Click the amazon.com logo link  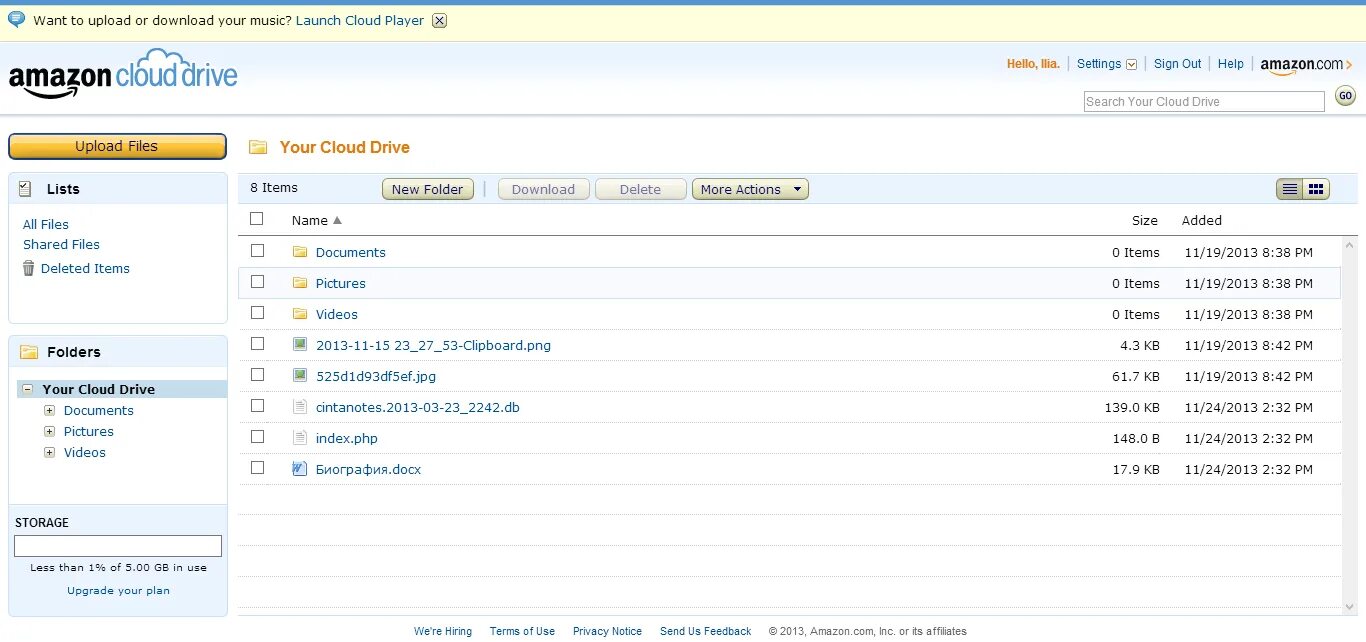click(1305, 65)
